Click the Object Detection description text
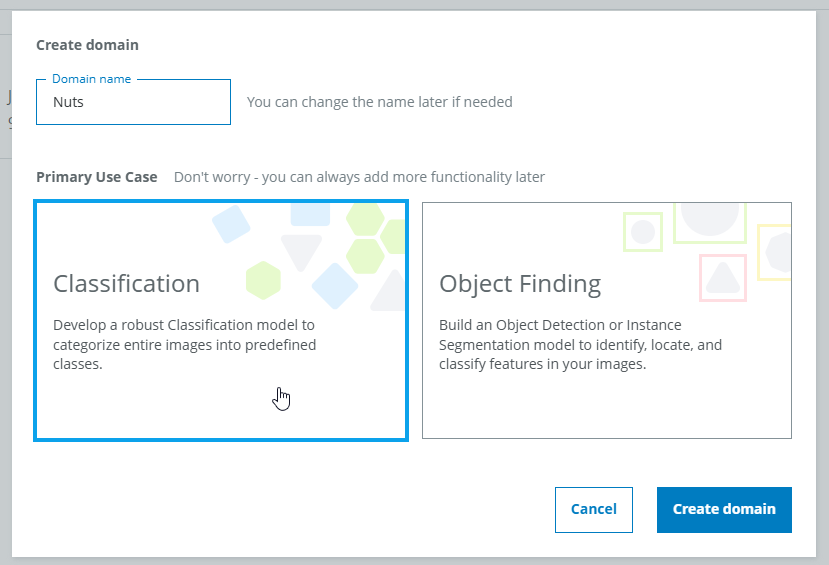 (x=581, y=345)
